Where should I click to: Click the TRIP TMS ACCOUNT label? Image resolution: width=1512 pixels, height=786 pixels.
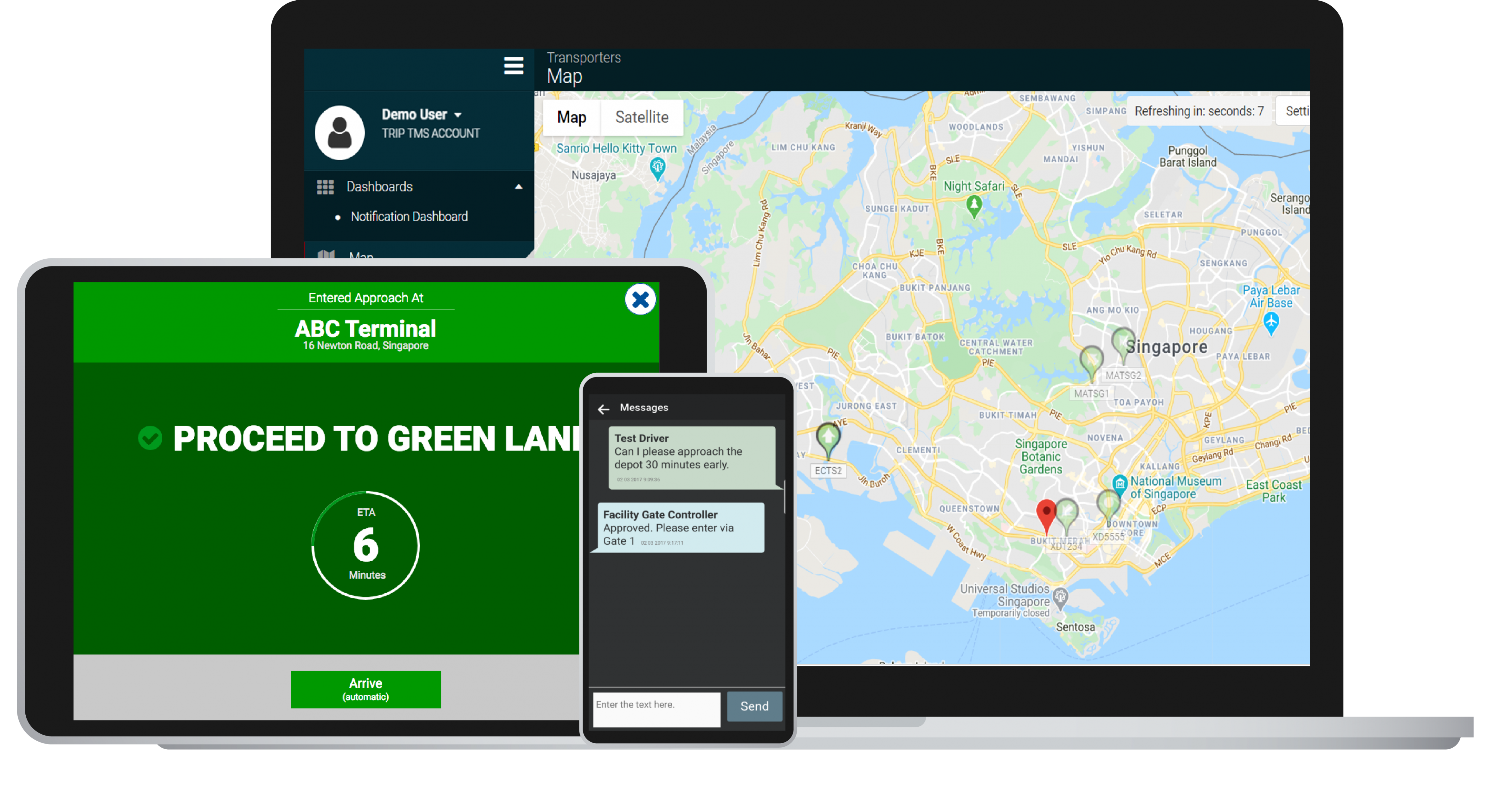[430, 133]
